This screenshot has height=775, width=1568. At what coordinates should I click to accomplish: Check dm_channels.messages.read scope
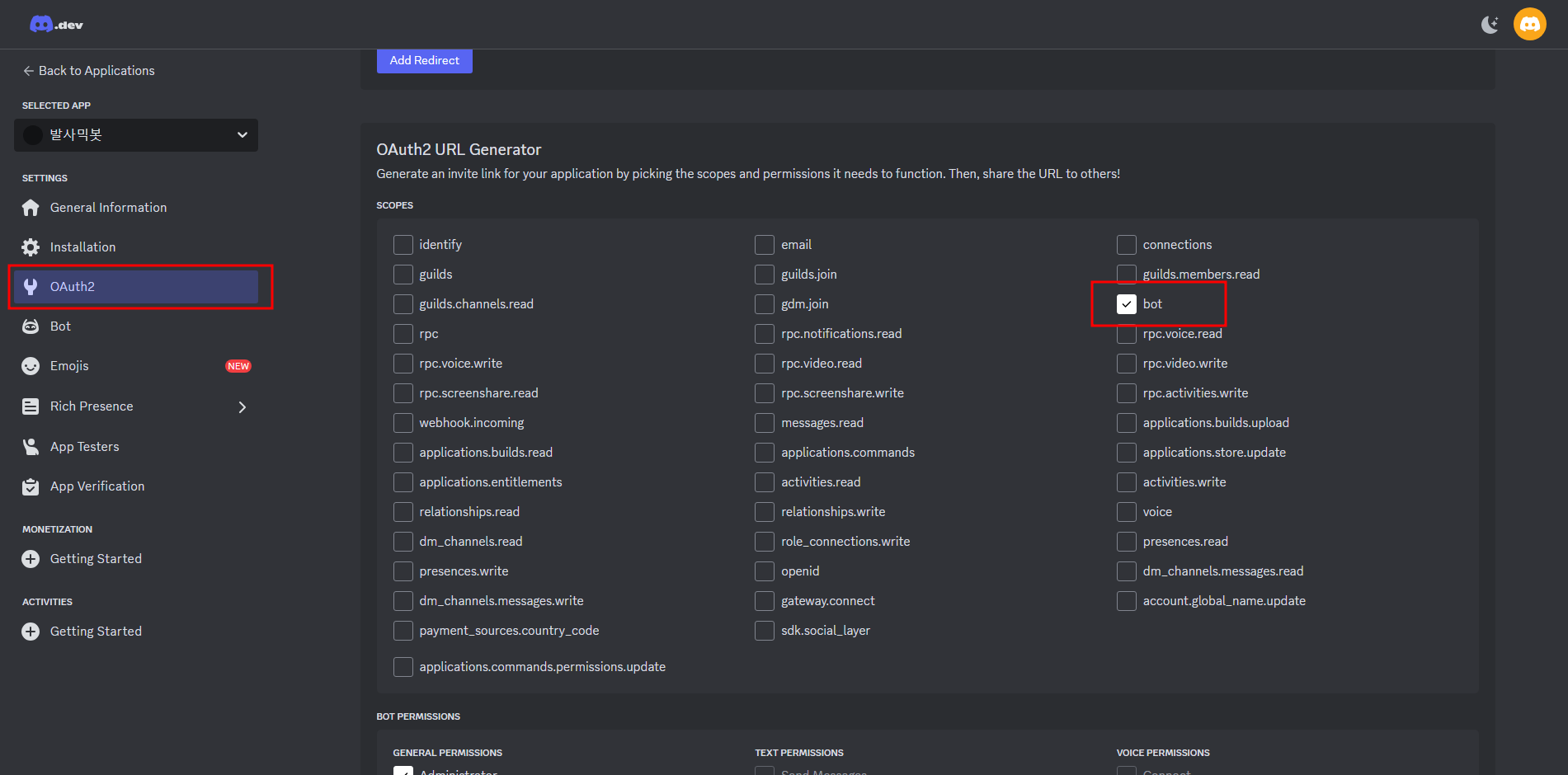(x=1127, y=571)
